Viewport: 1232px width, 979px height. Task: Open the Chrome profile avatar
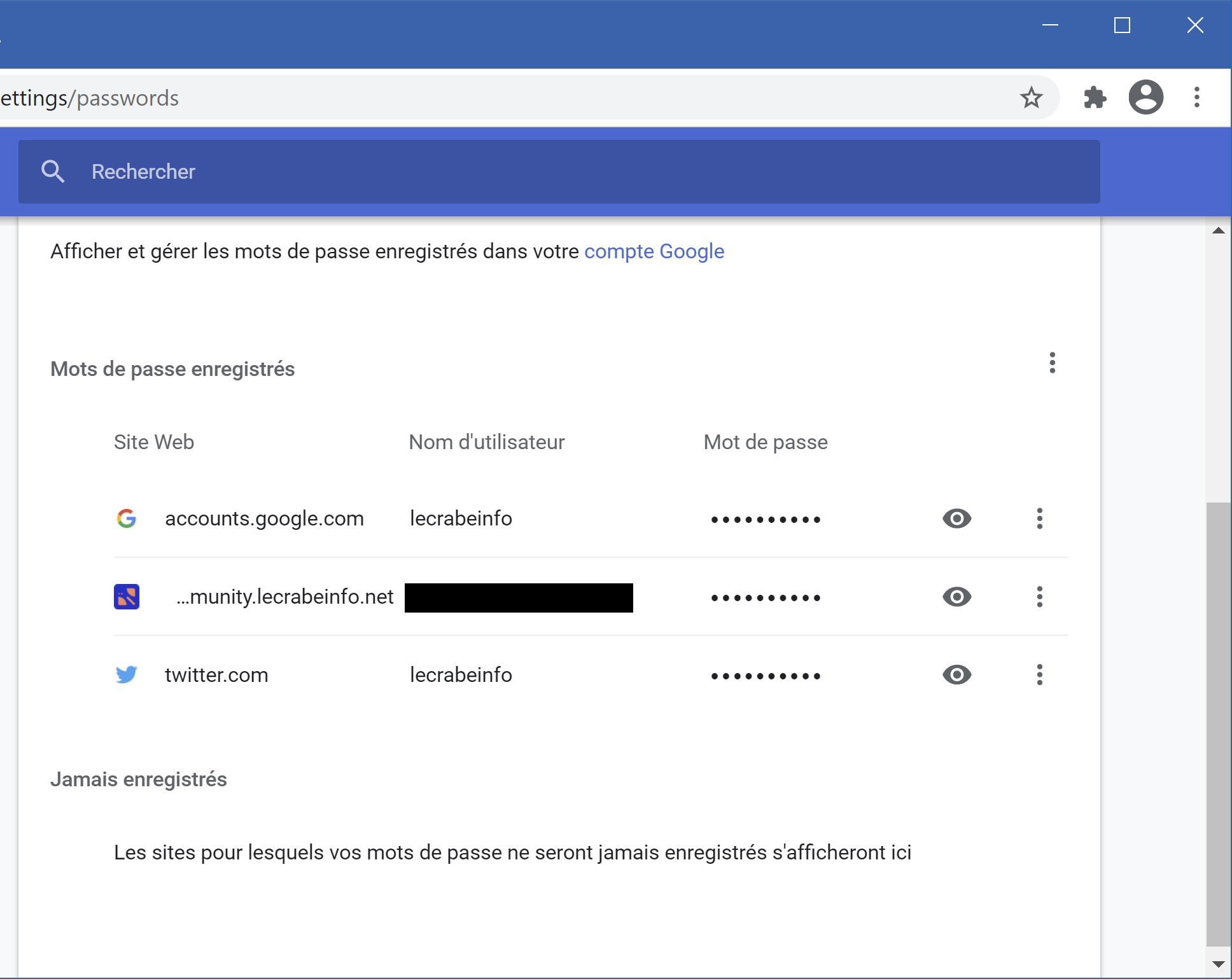click(x=1146, y=97)
